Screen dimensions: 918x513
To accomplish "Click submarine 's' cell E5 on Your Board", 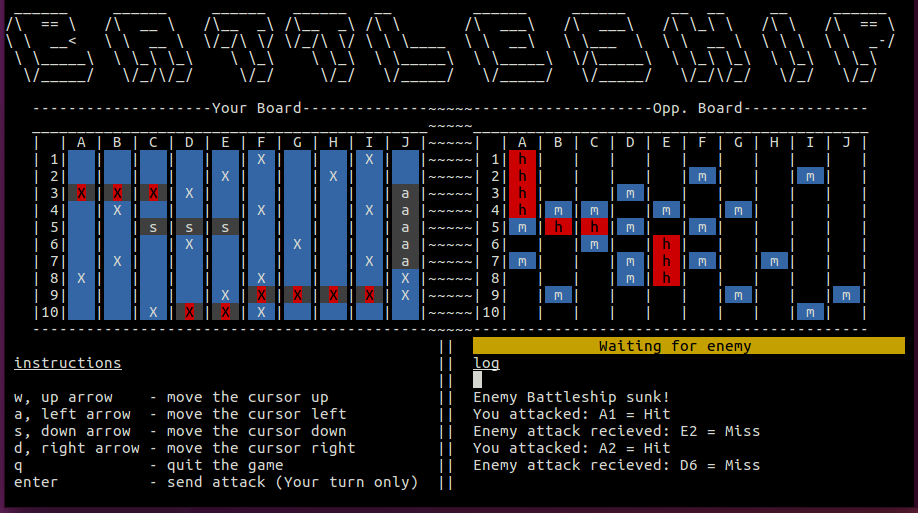I will pyautogui.click(x=225, y=227).
